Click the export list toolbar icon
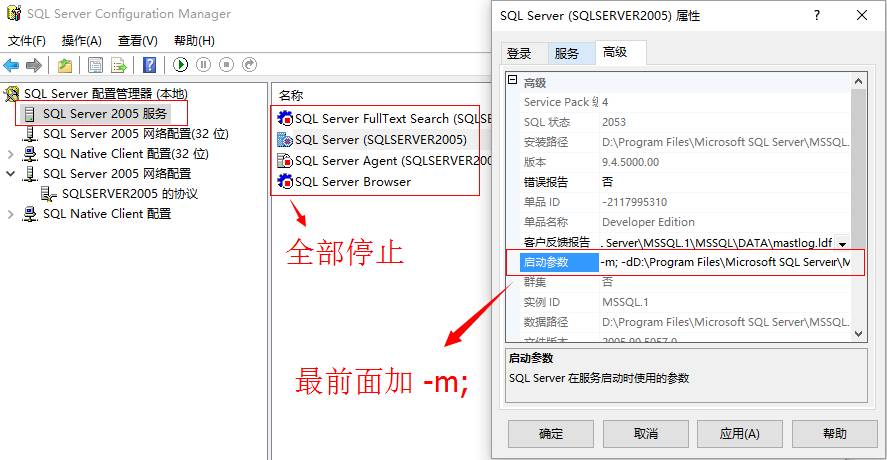This screenshot has width=887, height=460. coord(119,65)
